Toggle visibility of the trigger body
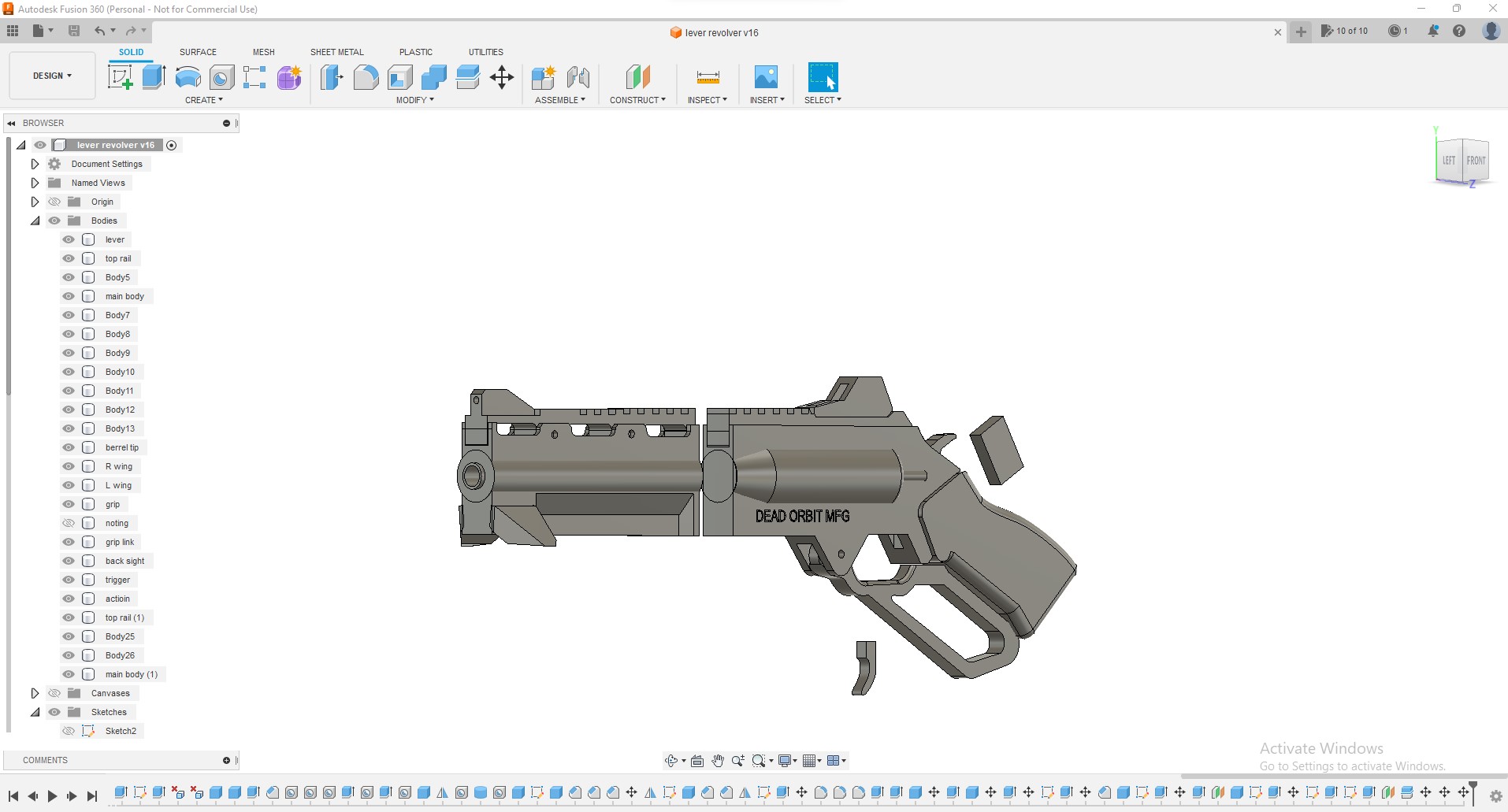The height and width of the screenshot is (812, 1508). pos(69,580)
